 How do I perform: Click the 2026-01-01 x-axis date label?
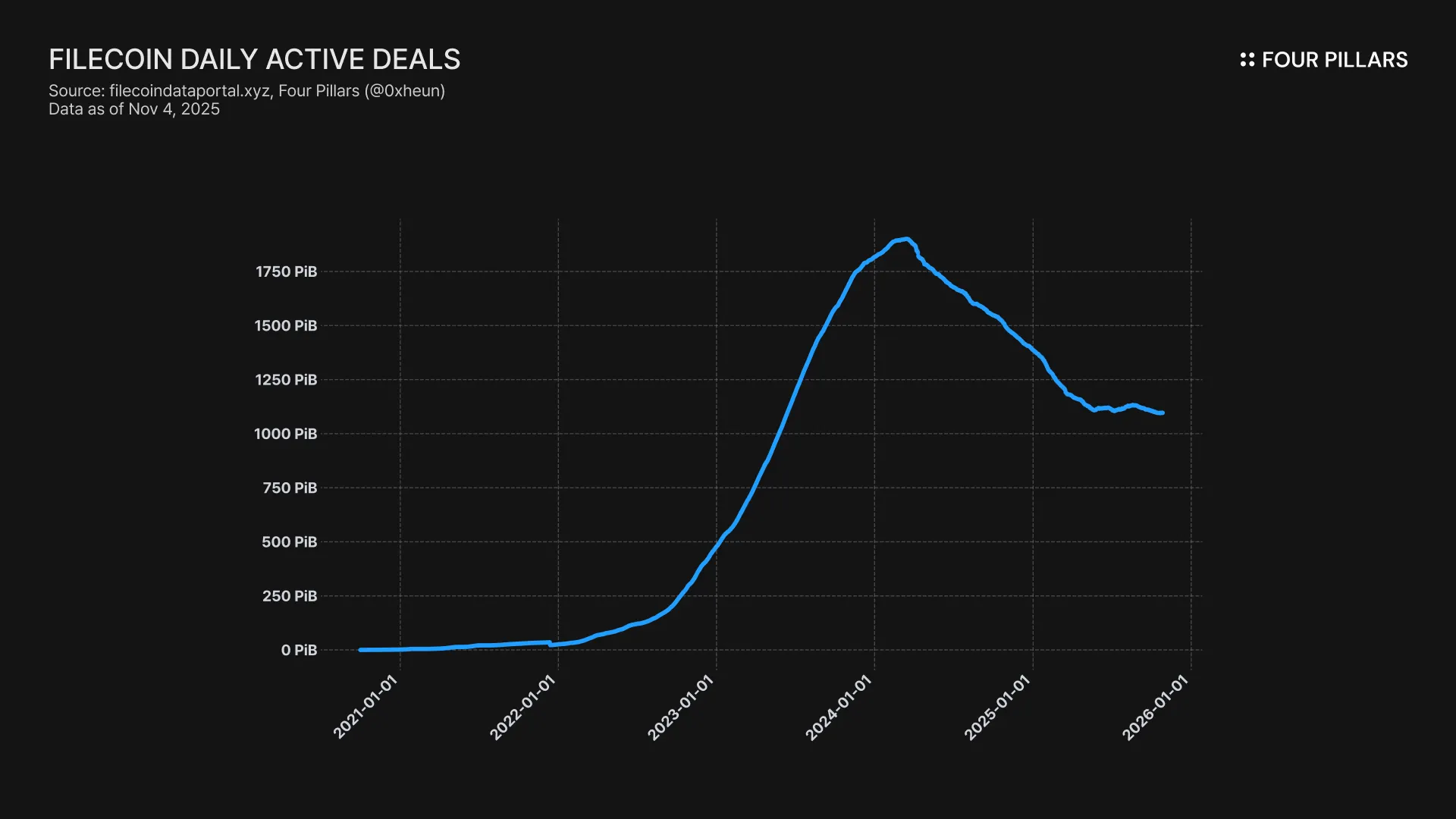pos(1155,708)
